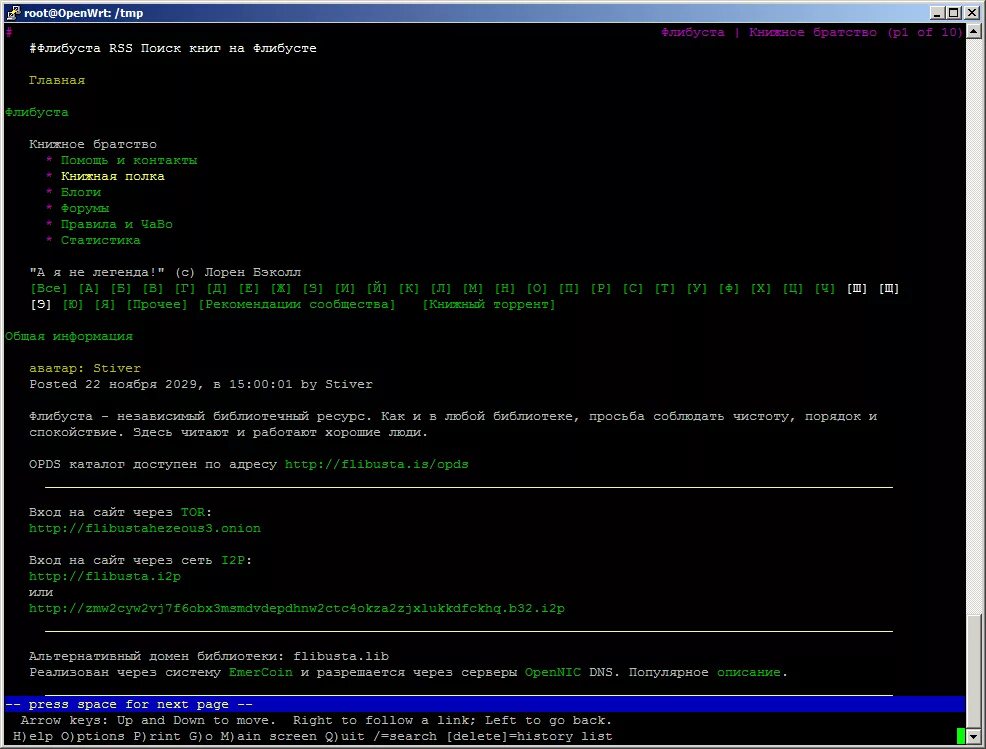Open the I2P link
986x749 pixels.
click(233, 560)
